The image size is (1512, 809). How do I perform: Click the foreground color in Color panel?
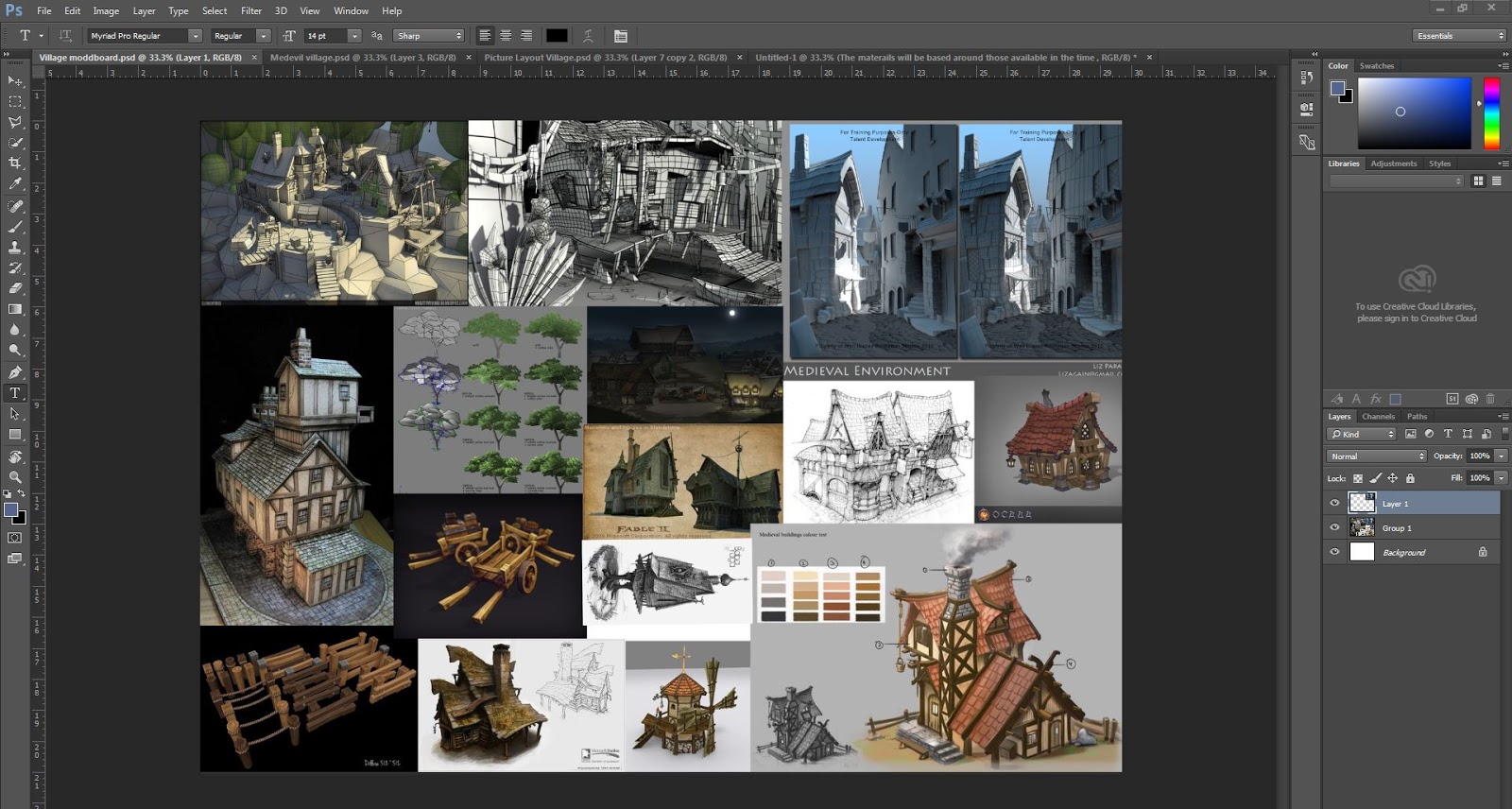[x=1337, y=88]
